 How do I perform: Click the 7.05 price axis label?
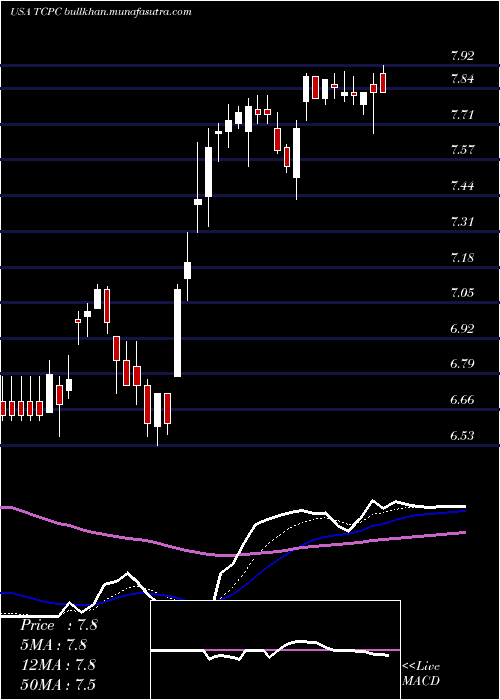(x=462, y=293)
